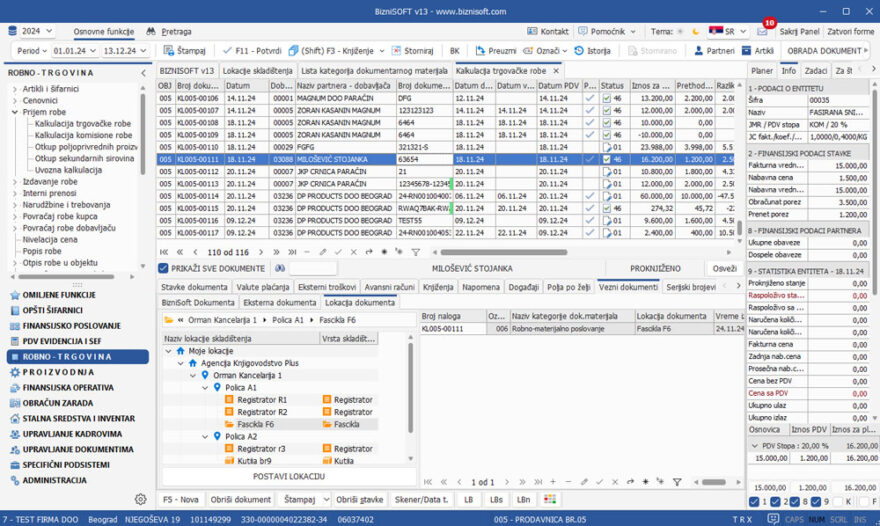Viewport: 880px width, 526px height.
Task: Toggle the K checkbox at bottom right
Action: (x=836, y=500)
